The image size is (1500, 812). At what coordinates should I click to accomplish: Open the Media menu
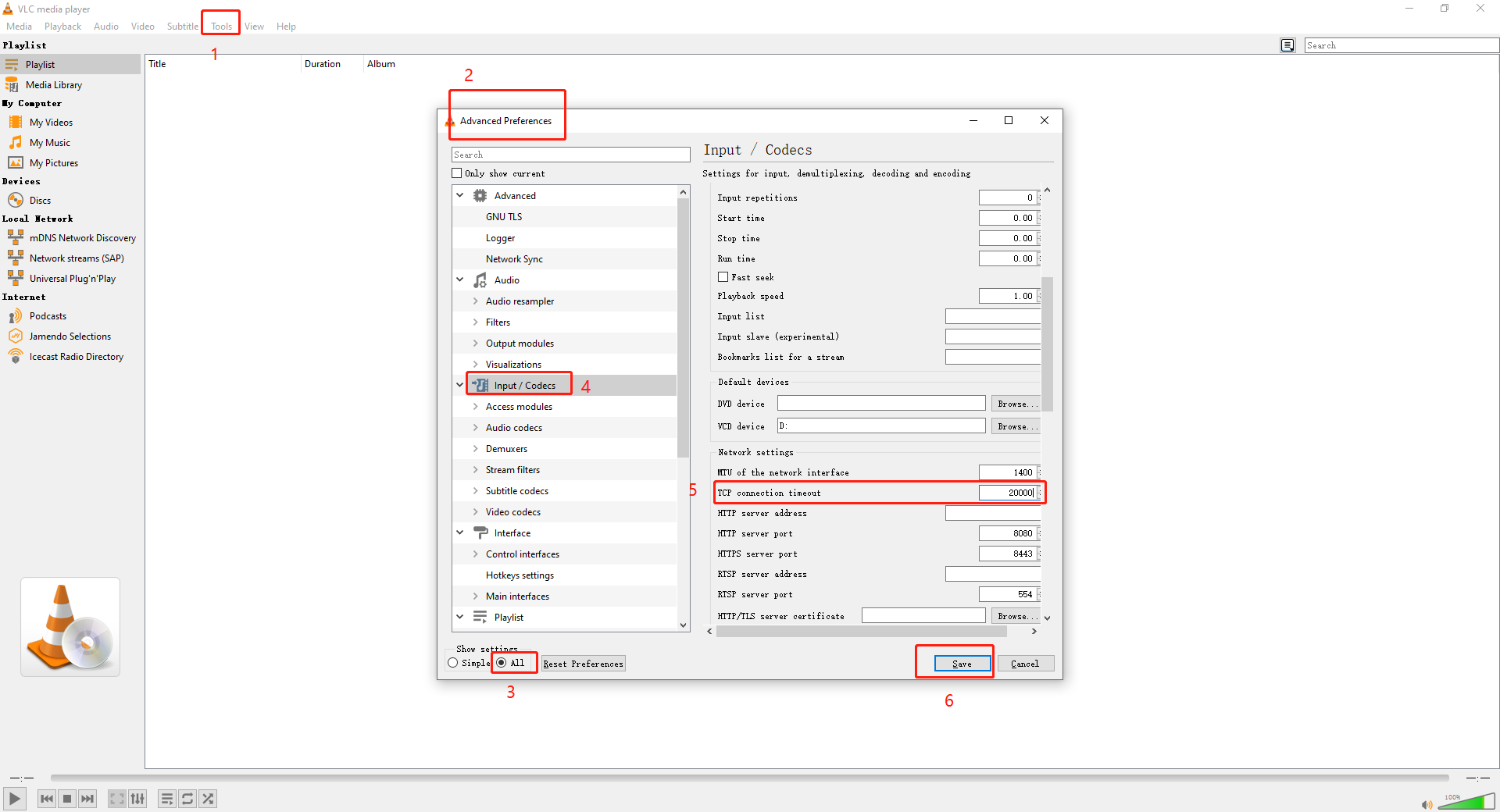tap(20, 26)
